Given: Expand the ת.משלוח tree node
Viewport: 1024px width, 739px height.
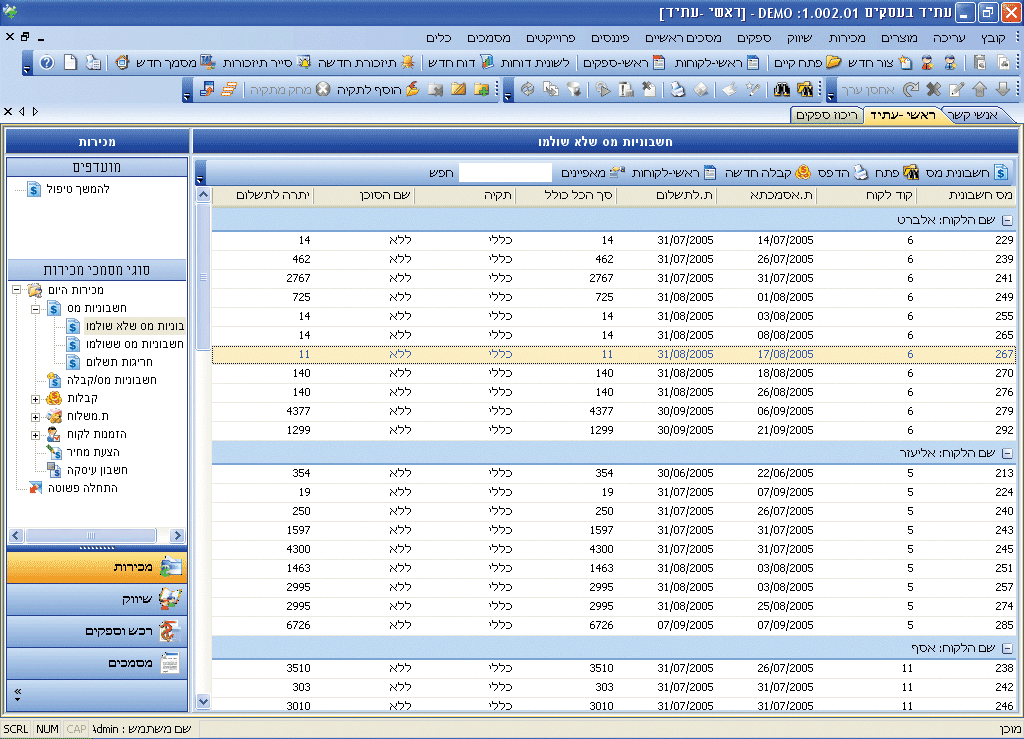Looking at the screenshot, I should (36, 417).
